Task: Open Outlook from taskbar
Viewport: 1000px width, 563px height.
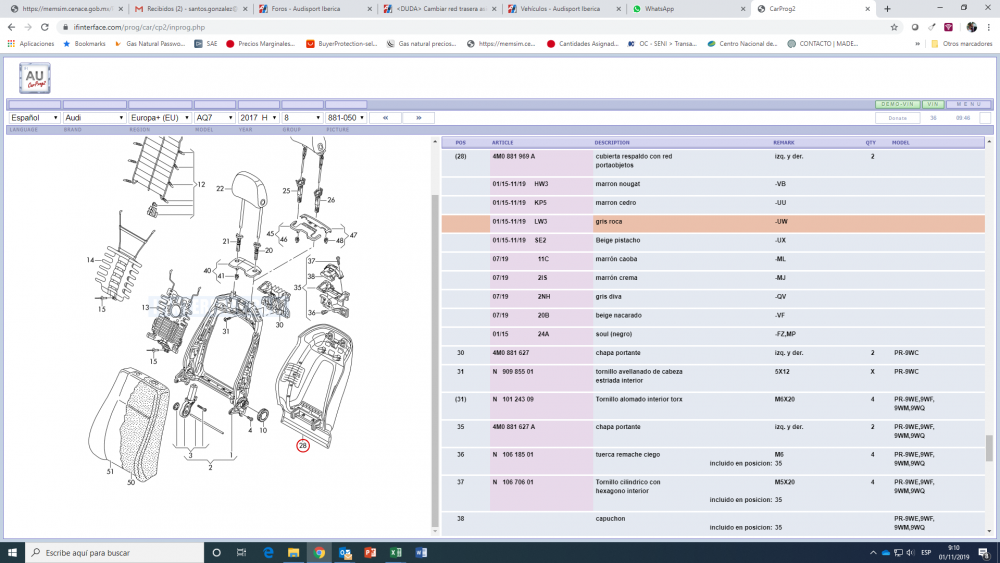Action: pos(344,553)
